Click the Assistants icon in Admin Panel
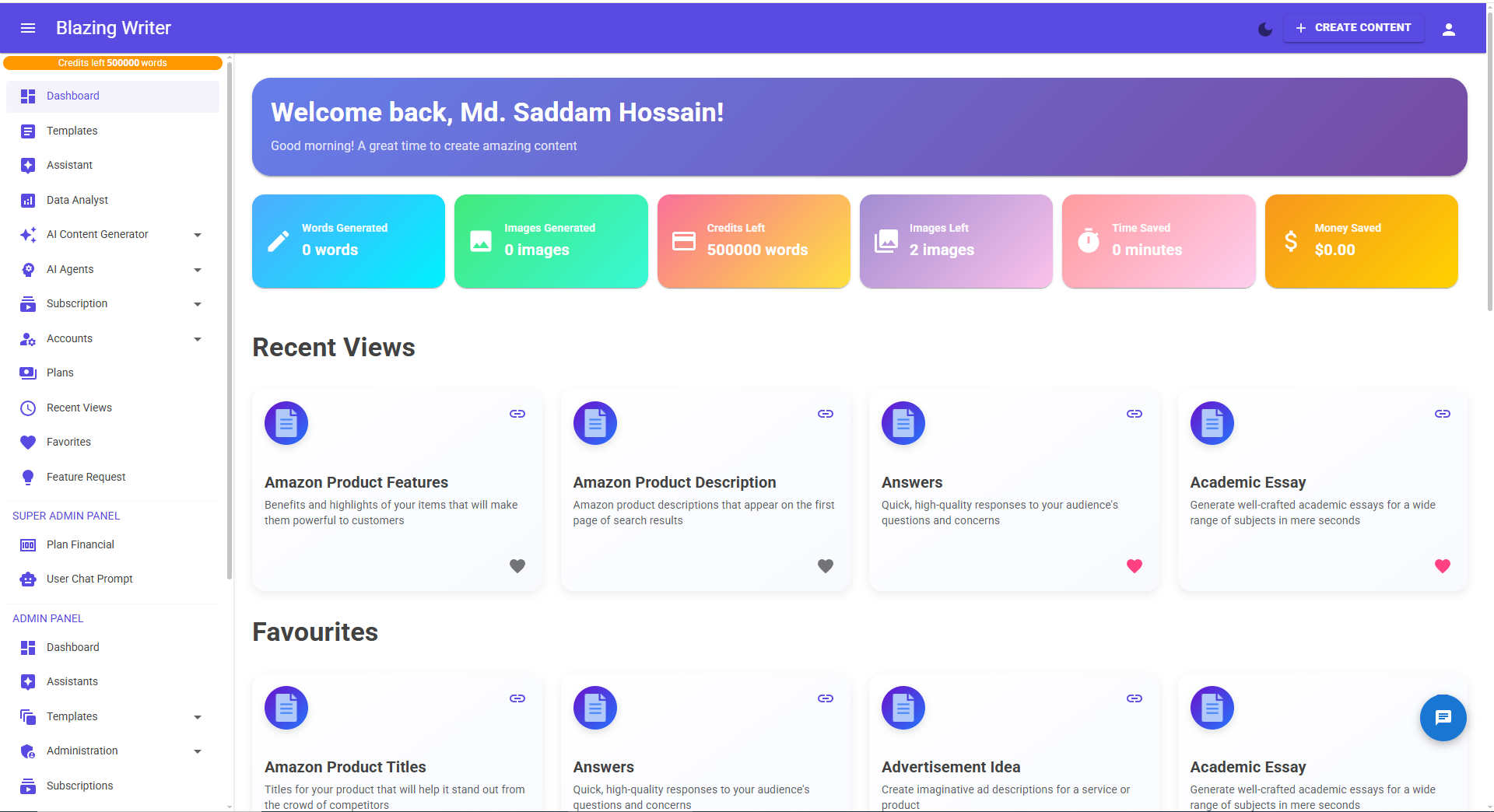This screenshot has width=1494, height=812. (x=28, y=682)
